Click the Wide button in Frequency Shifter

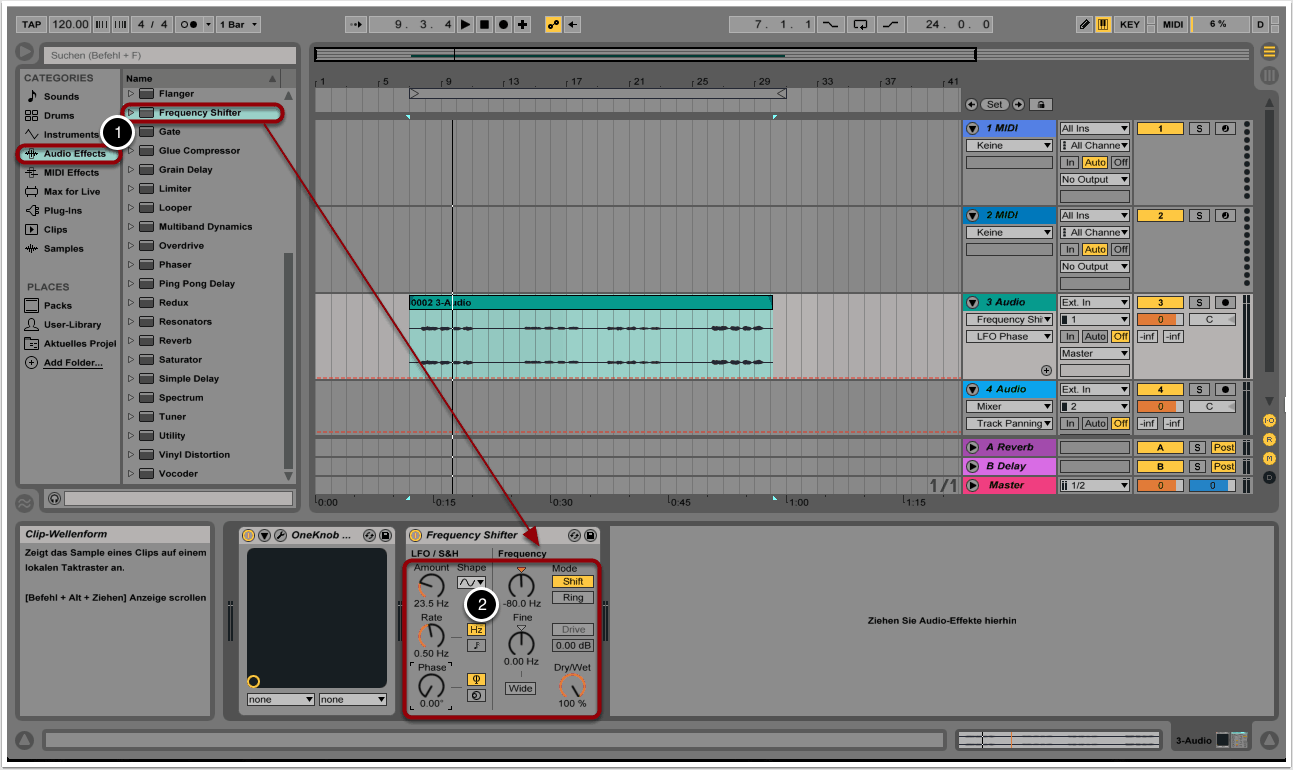click(x=520, y=688)
